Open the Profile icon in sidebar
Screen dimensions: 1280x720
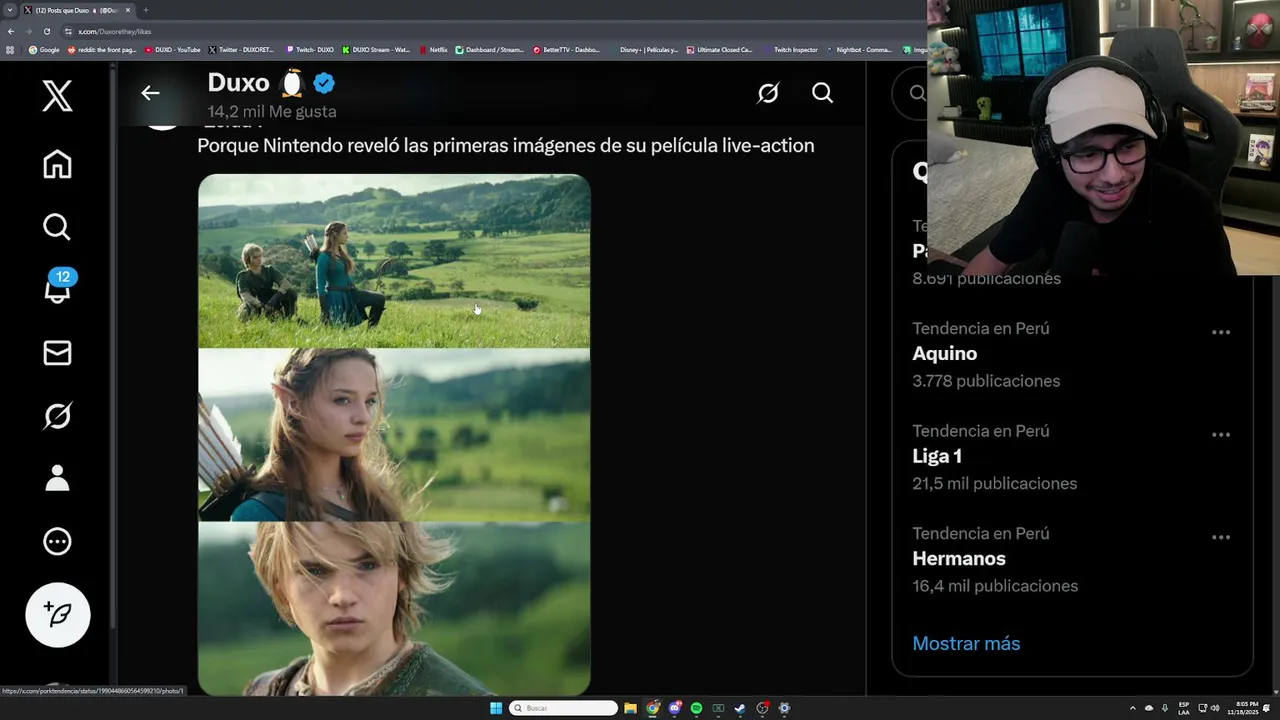57,478
